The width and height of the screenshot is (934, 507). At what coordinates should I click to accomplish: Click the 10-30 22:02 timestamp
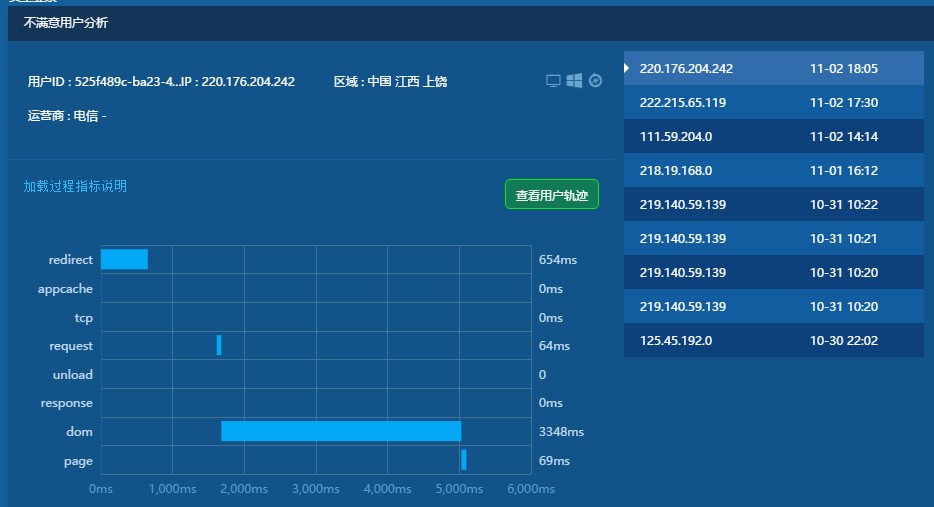click(843, 340)
